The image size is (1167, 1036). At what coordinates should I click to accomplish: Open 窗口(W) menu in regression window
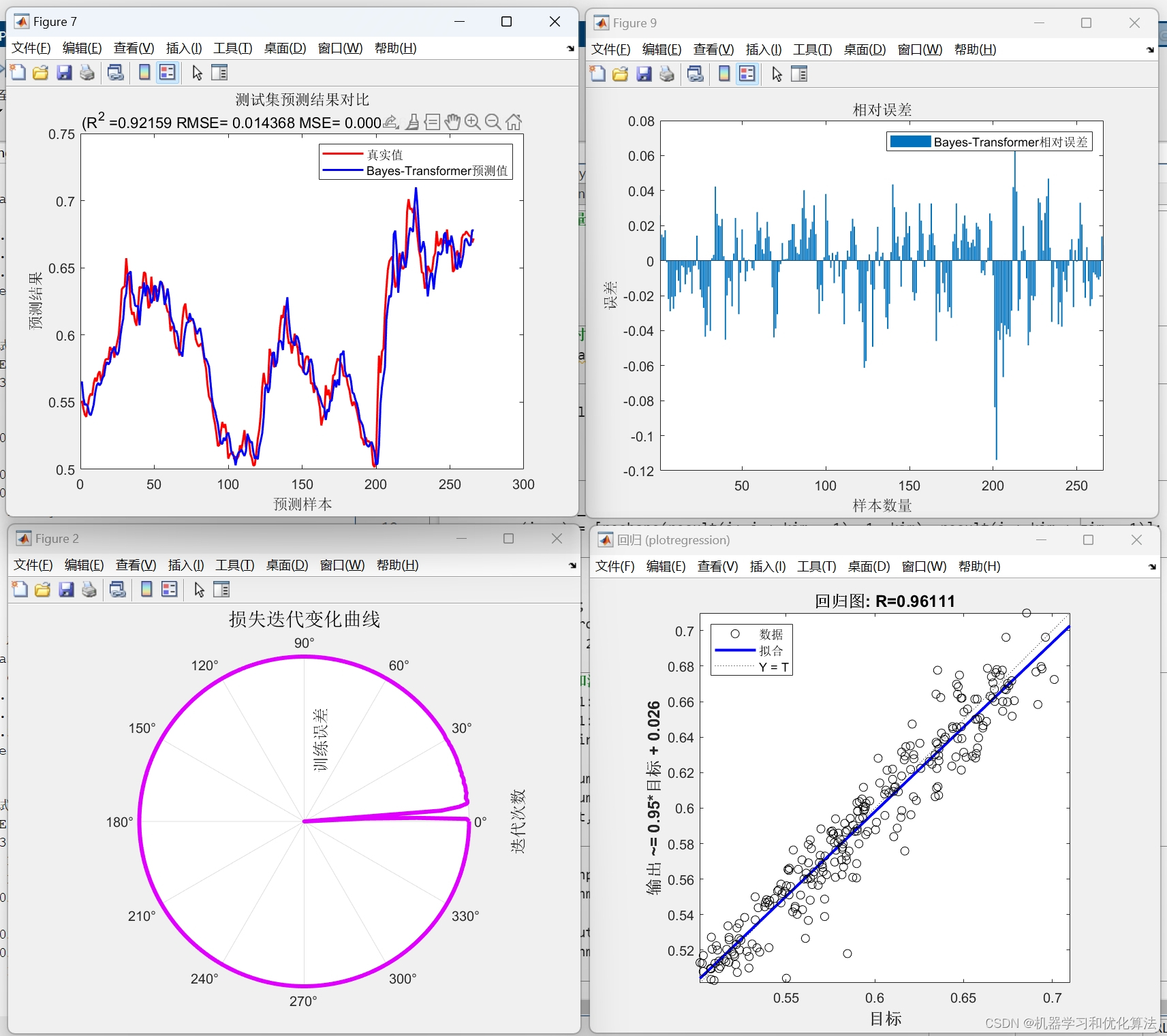pyautogui.click(x=924, y=567)
